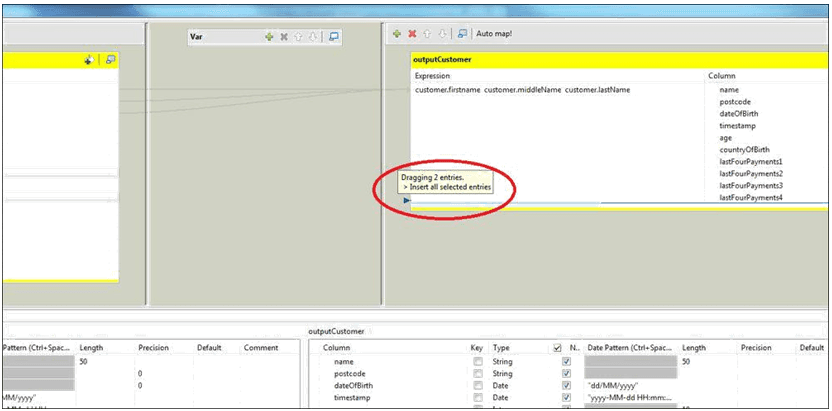Minimize the Var panel using its icon
832x411 pixels.
click(334, 36)
